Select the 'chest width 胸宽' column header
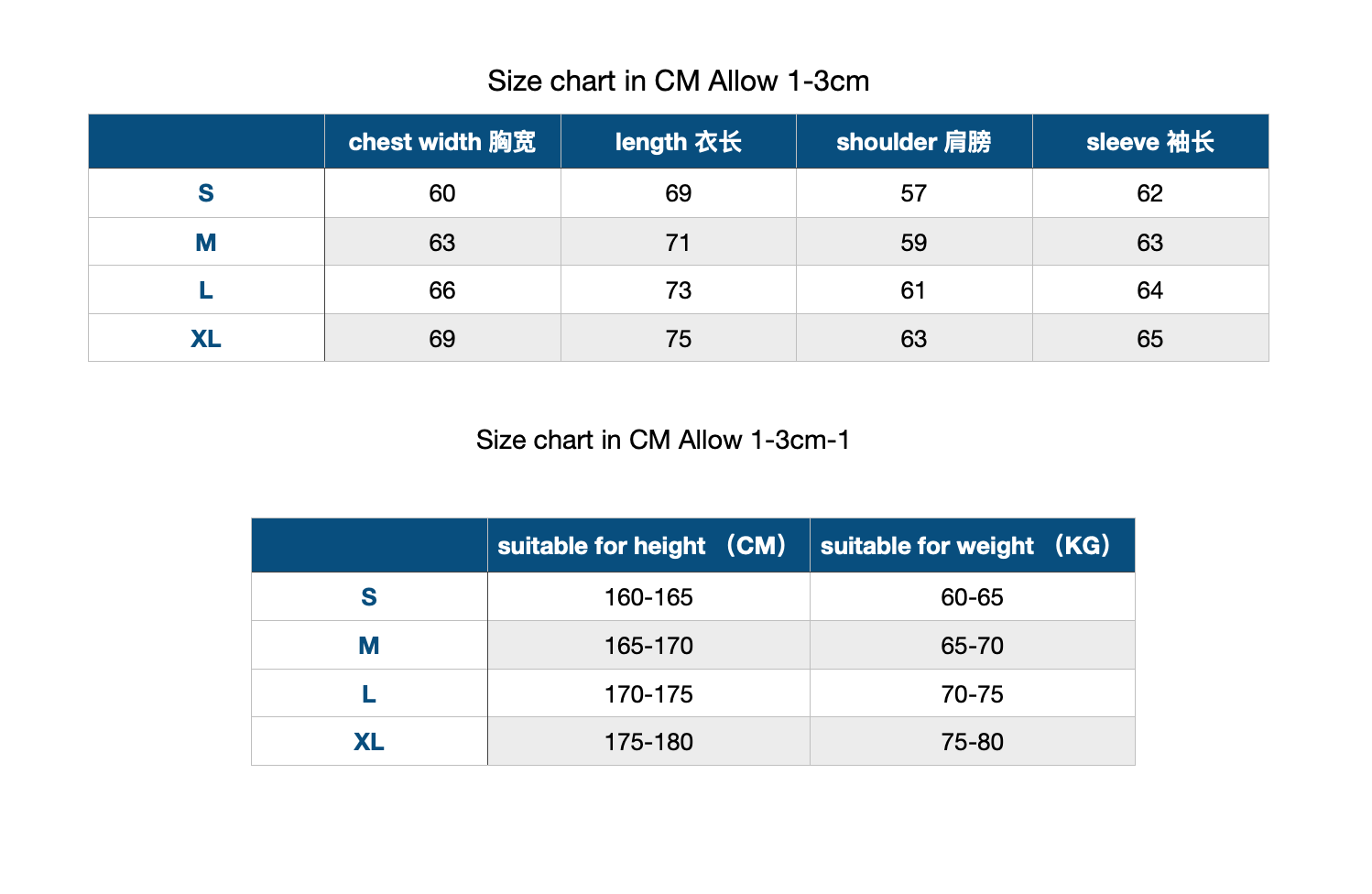Screen dimensions: 1372x894 point(442,142)
